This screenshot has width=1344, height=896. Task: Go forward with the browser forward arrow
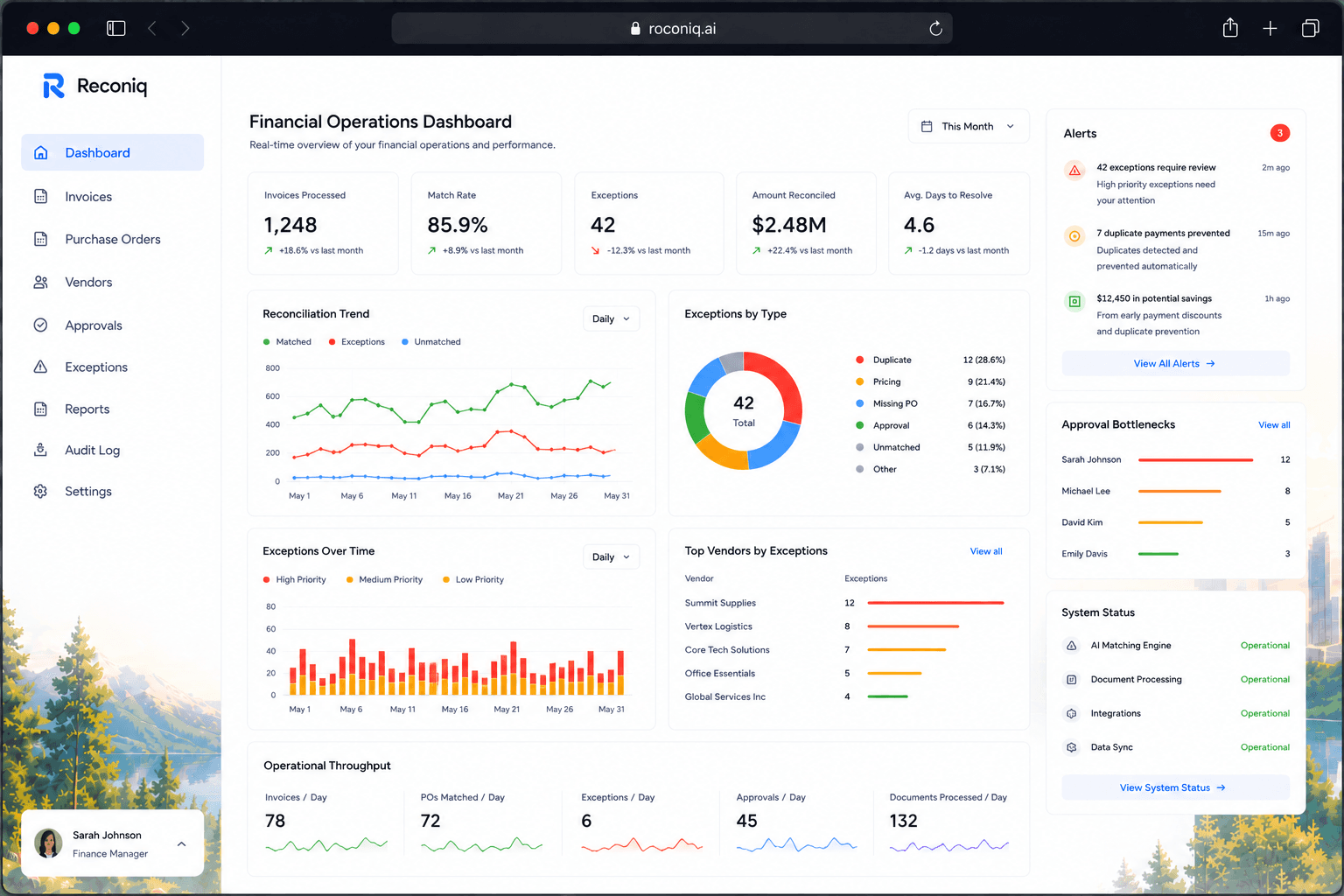[185, 28]
